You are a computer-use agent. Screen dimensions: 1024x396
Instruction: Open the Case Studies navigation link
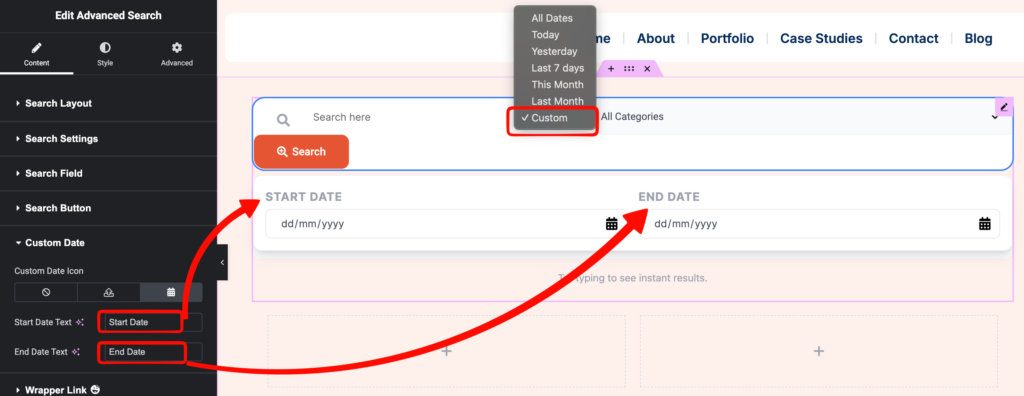[821, 39]
